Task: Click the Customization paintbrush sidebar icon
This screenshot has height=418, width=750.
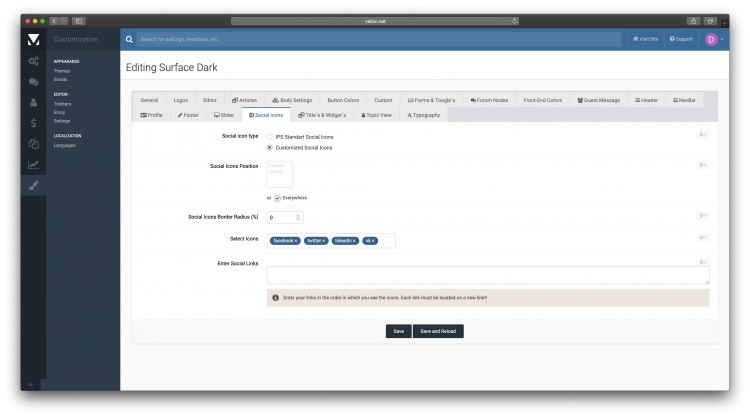Action: pos(33,185)
